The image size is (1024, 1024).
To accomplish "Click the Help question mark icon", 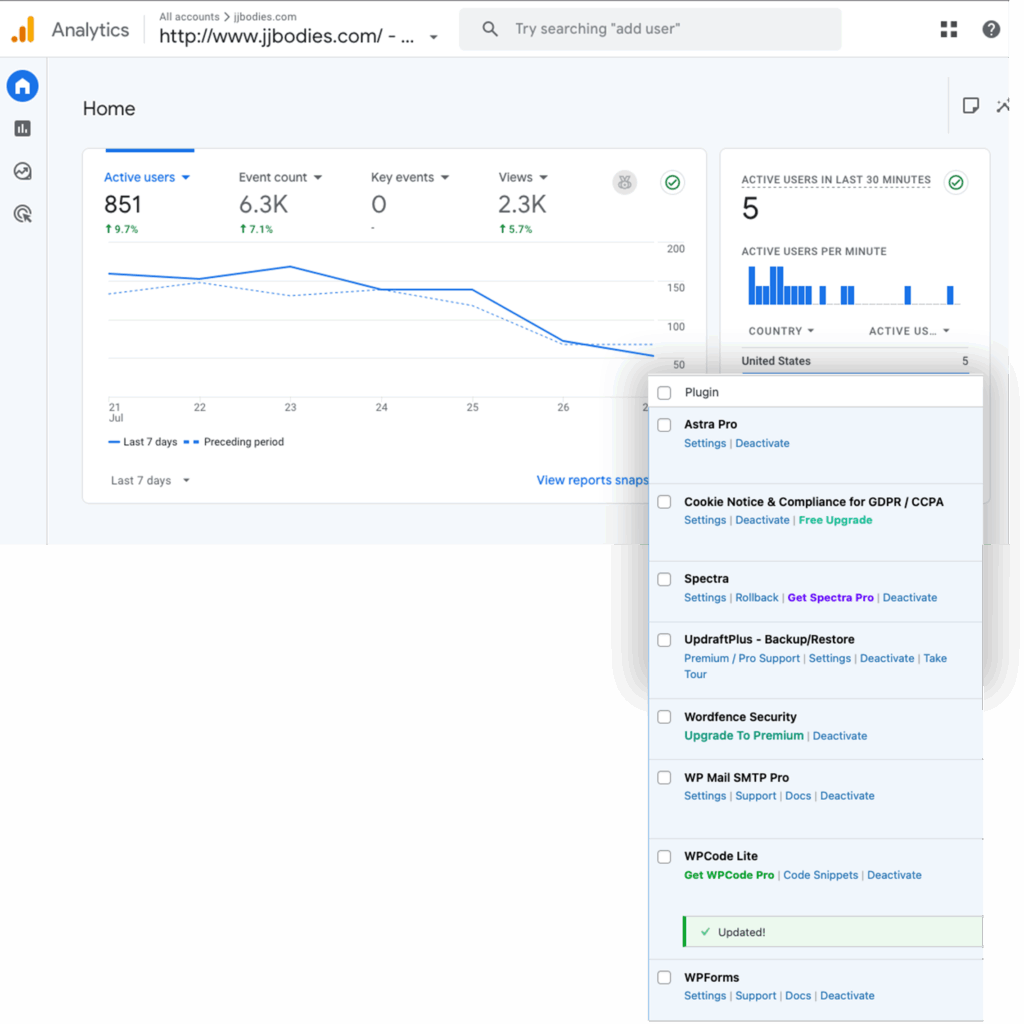I will click(x=991, y=29).
